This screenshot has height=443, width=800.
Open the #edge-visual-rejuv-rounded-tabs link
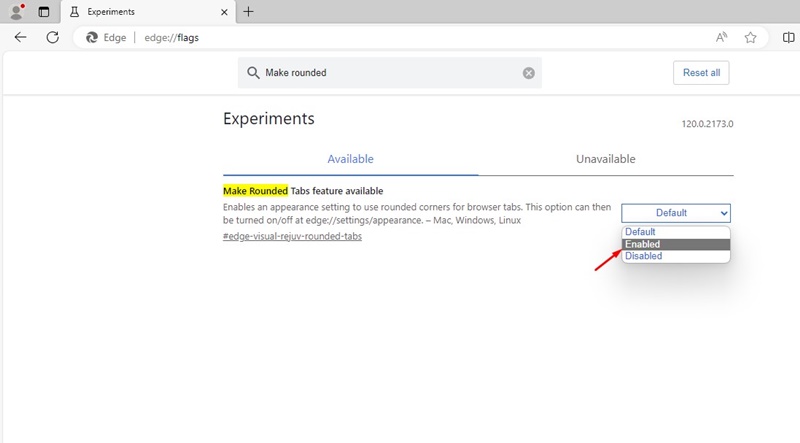[292, 236]
